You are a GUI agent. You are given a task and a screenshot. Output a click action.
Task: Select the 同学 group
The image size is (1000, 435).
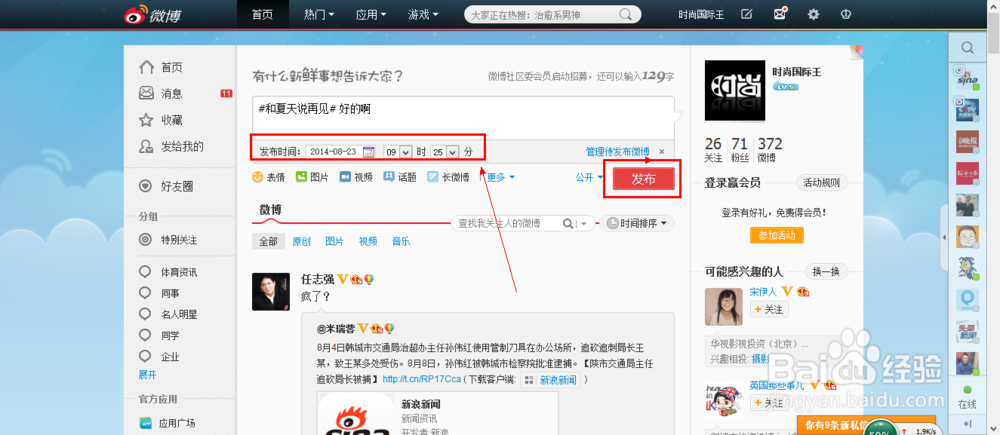coord(159,335)
